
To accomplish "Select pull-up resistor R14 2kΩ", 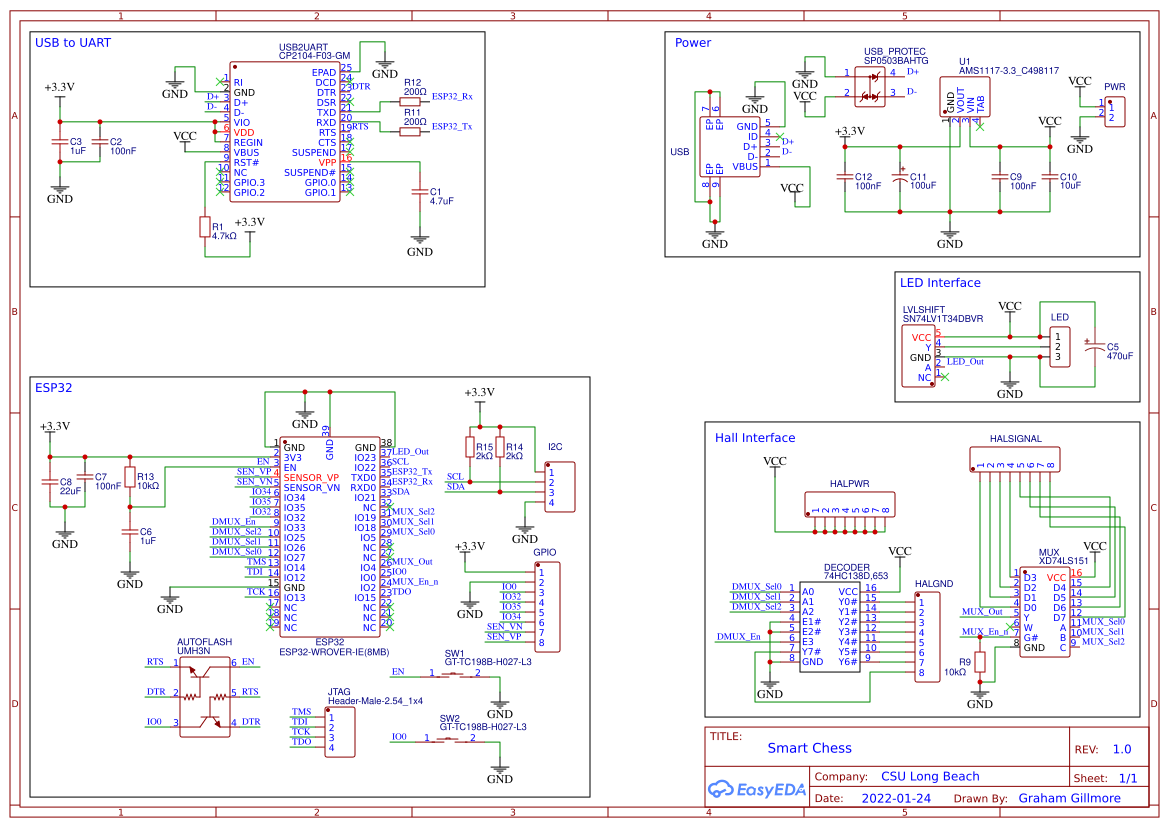I will coord(500,447).
